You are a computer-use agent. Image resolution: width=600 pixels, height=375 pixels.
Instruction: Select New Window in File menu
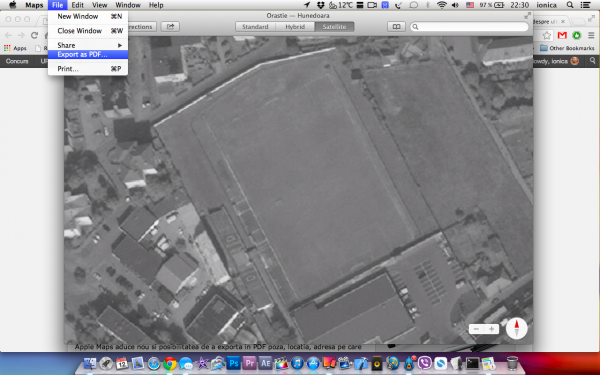point(88,16)
